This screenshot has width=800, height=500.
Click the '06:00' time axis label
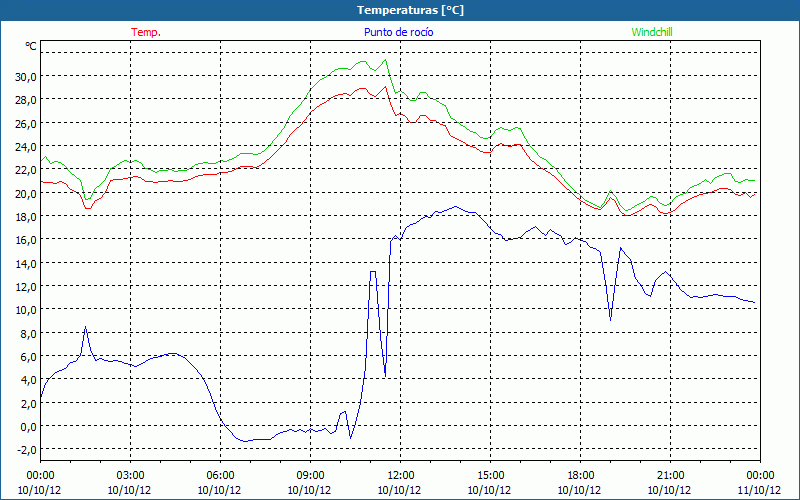[x=220, y=476]
